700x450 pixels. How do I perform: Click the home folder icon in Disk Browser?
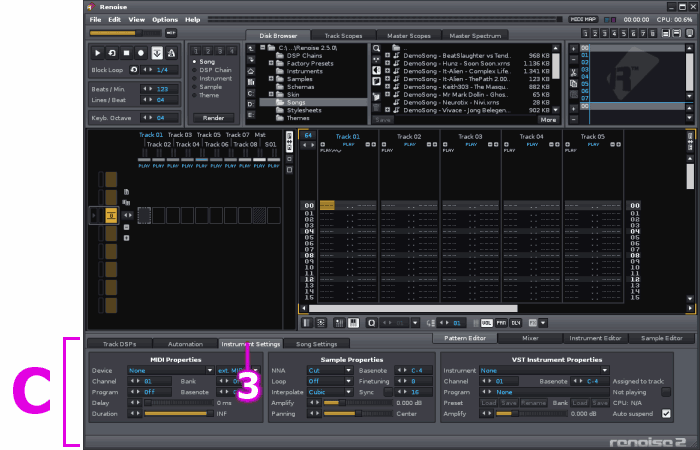(x=251, y=71)
